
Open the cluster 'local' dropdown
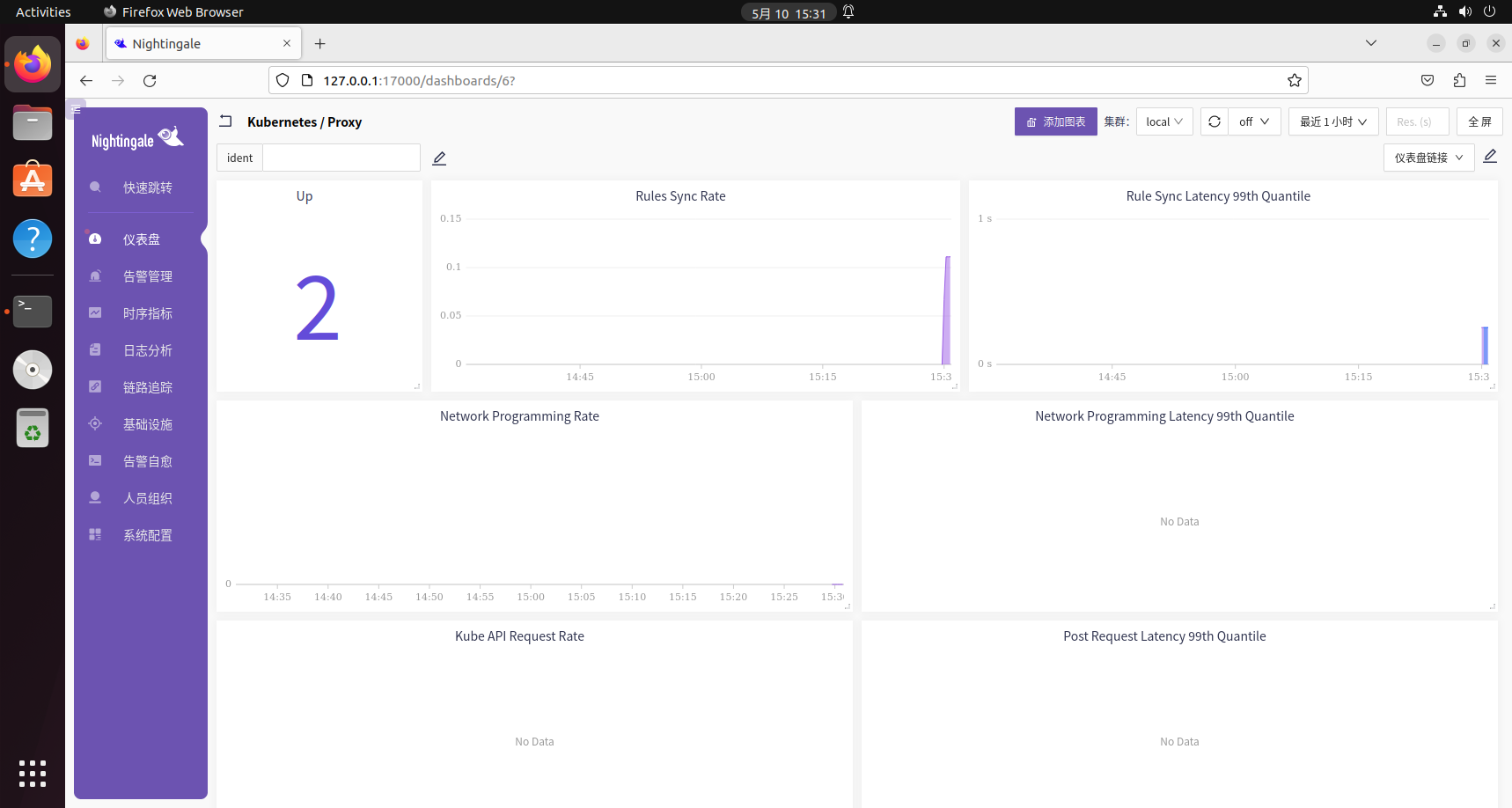pos(1164,121)
